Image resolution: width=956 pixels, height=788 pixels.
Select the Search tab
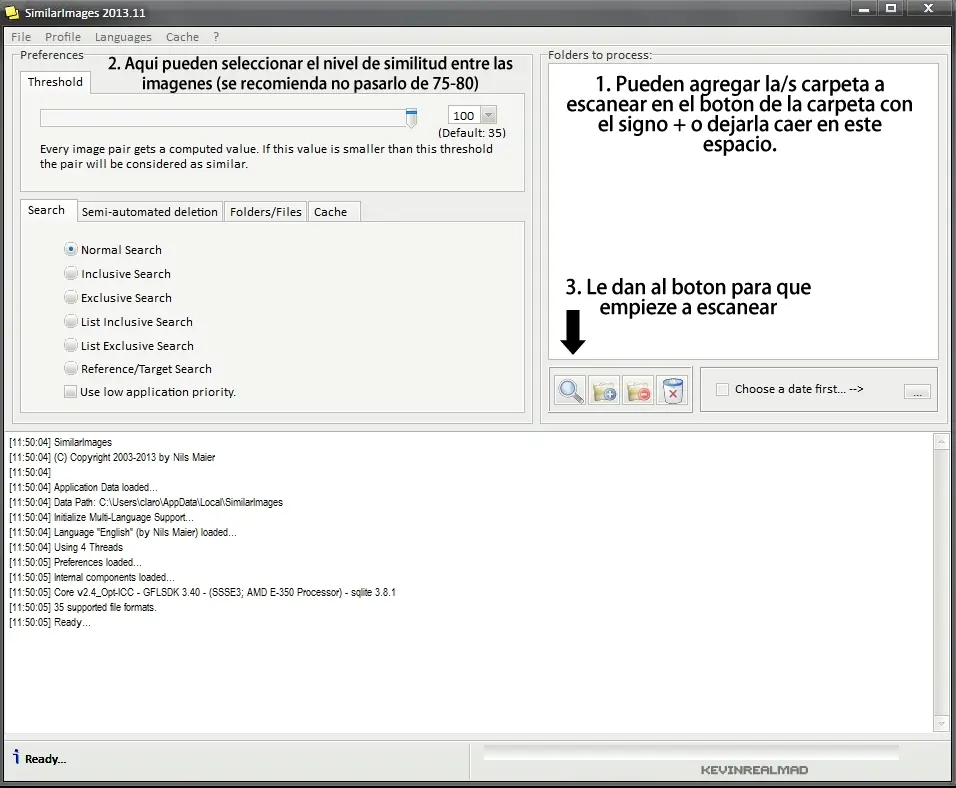[x=48, y=210]
